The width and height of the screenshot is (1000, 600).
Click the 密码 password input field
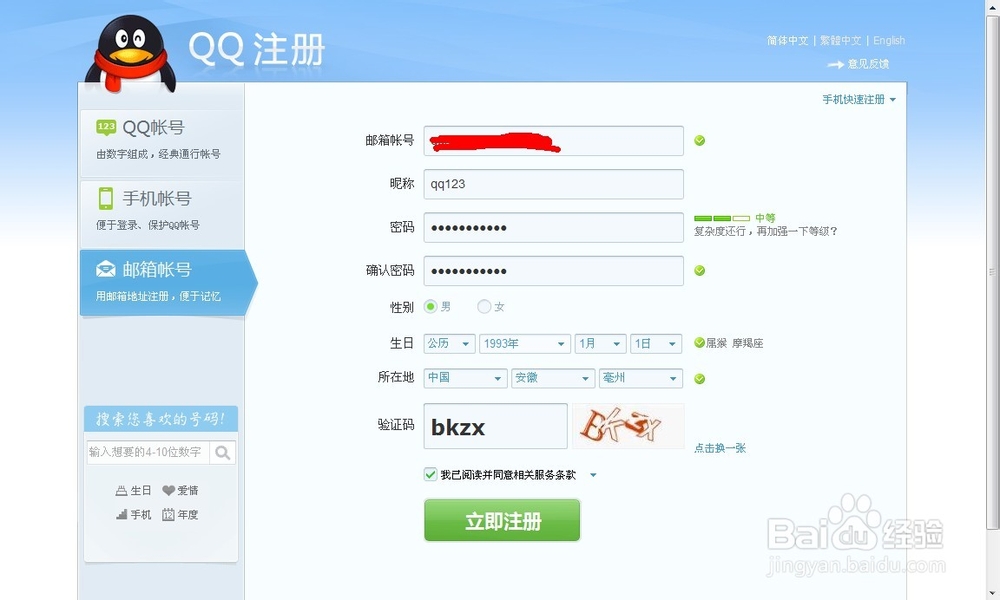(x=554, y=228)
